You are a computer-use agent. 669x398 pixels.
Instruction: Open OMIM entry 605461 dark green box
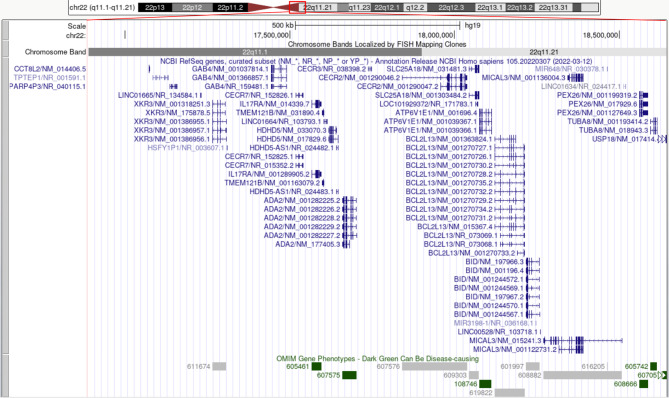(317, 366)
